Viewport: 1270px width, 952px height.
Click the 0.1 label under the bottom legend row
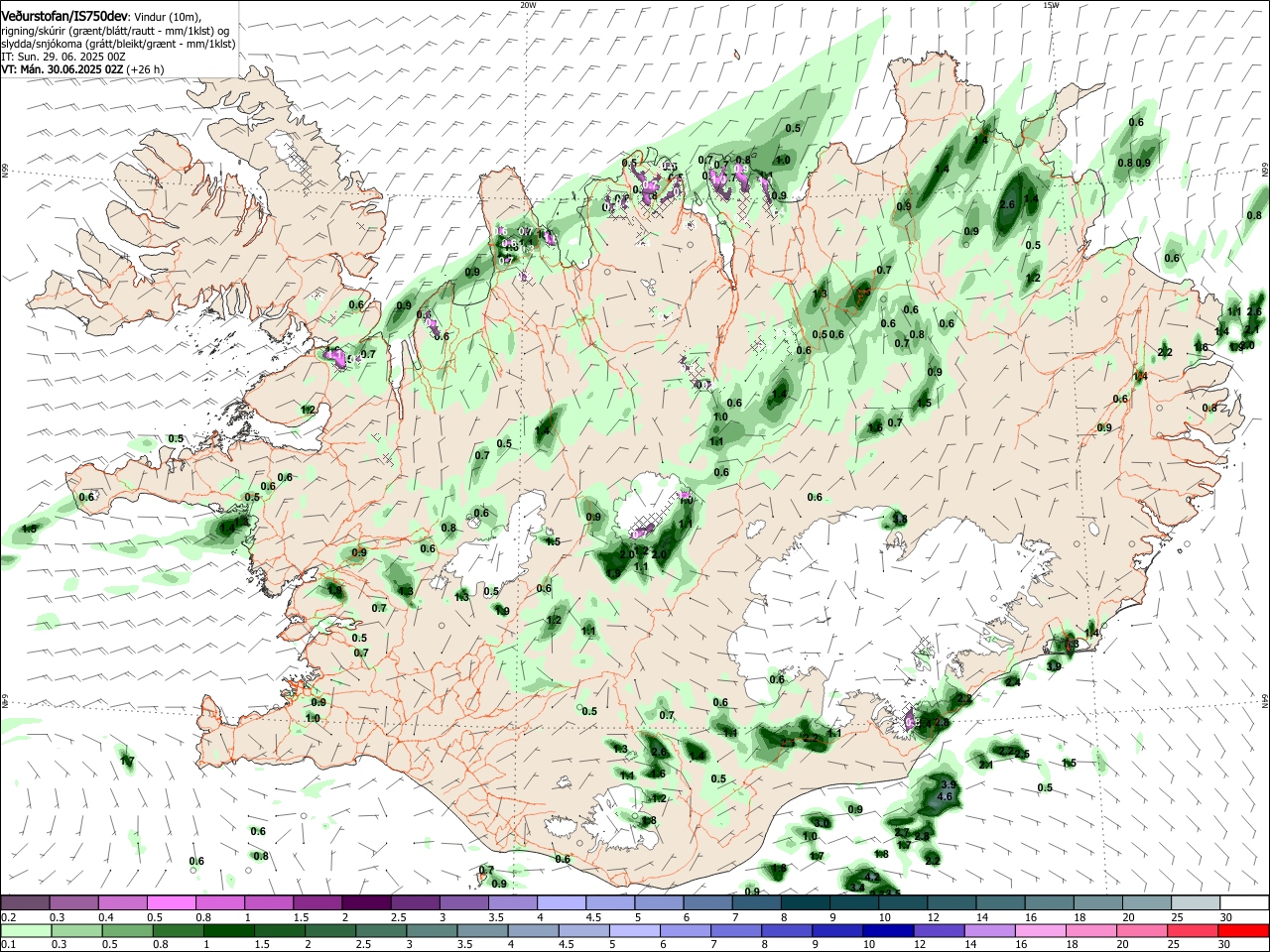click(x=8, y=945)
